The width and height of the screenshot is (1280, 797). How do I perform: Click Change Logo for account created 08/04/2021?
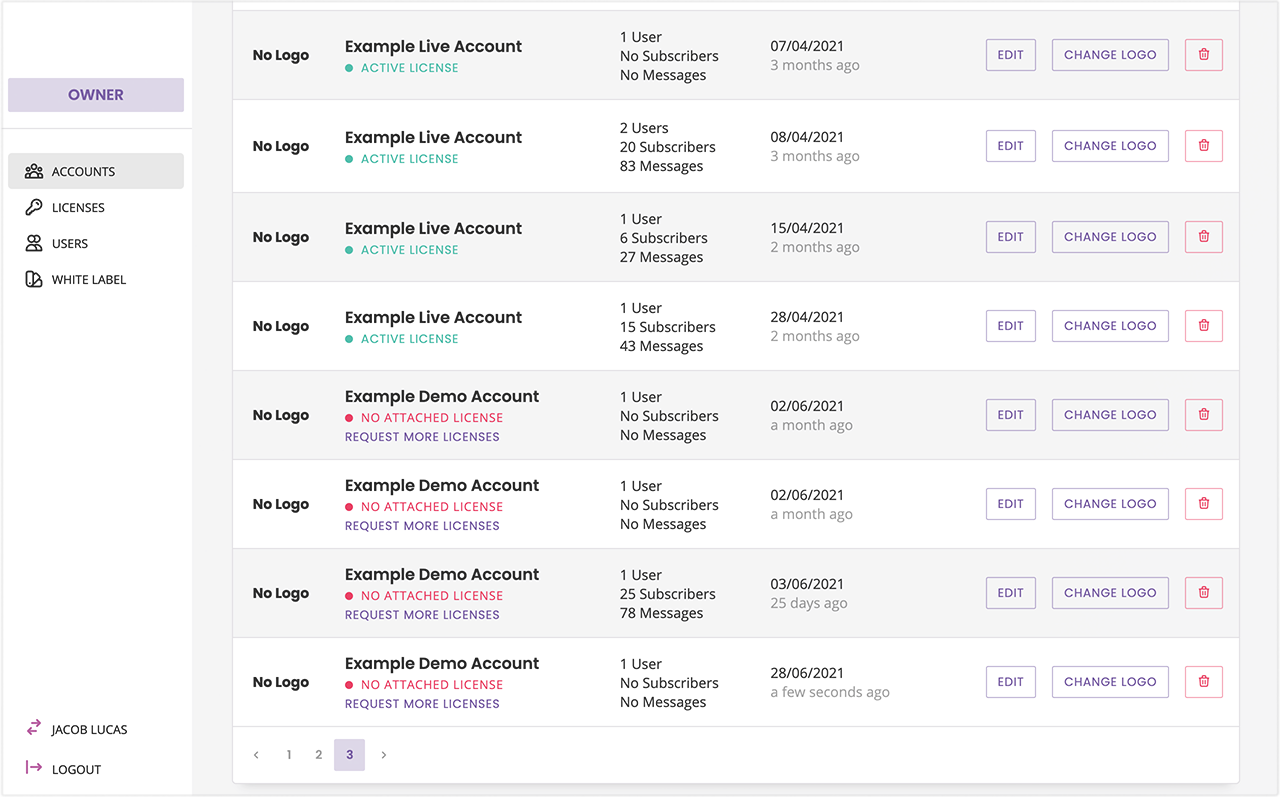pyautogui.click(x=1110, y=145)
